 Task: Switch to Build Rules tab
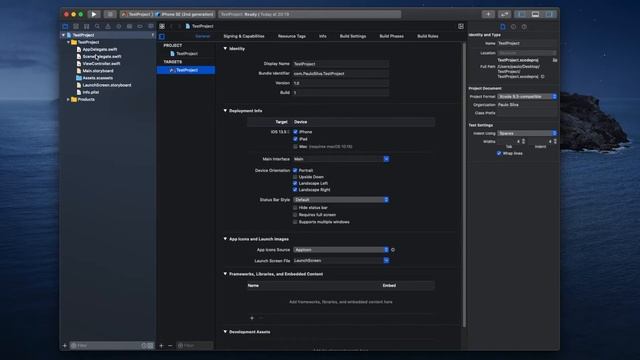(x=428, y=36)
